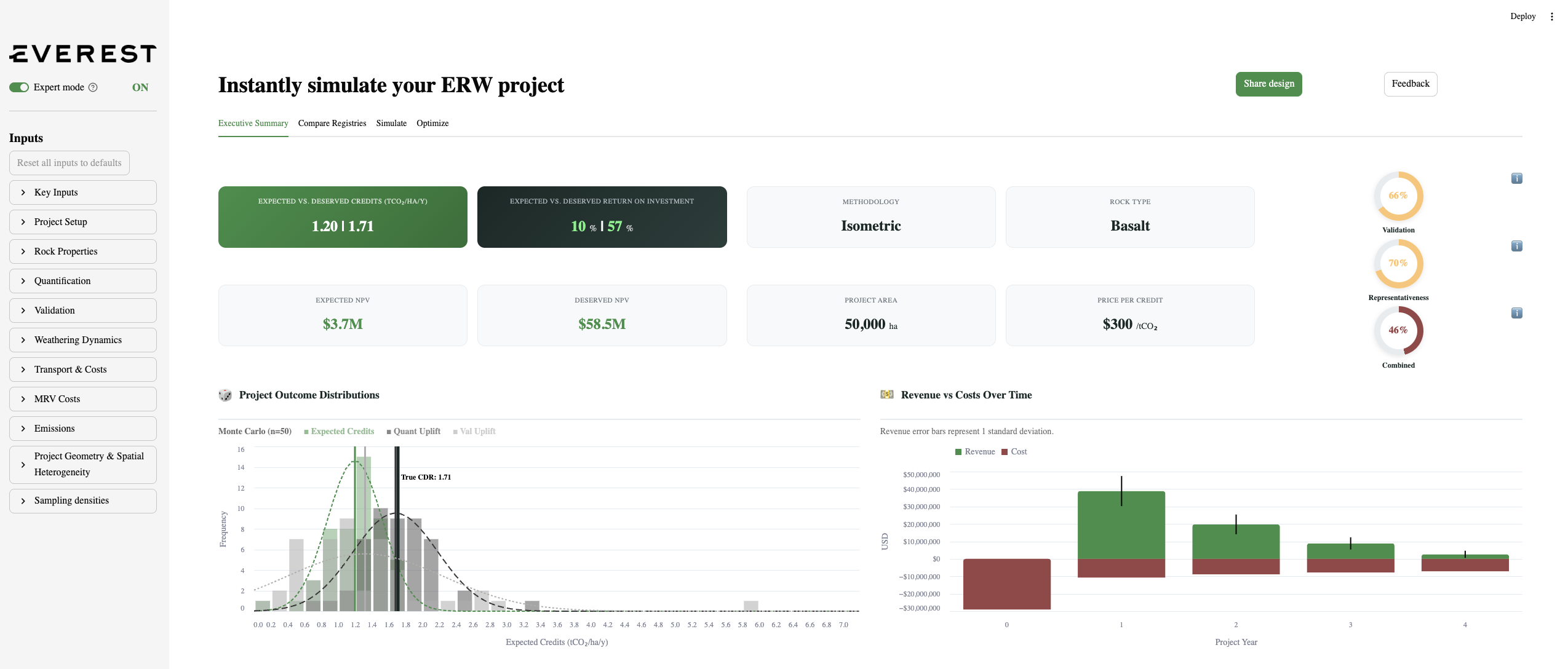Open the Optimize tab
This screenshot has height=669, width=1568.
pos(432,124)
